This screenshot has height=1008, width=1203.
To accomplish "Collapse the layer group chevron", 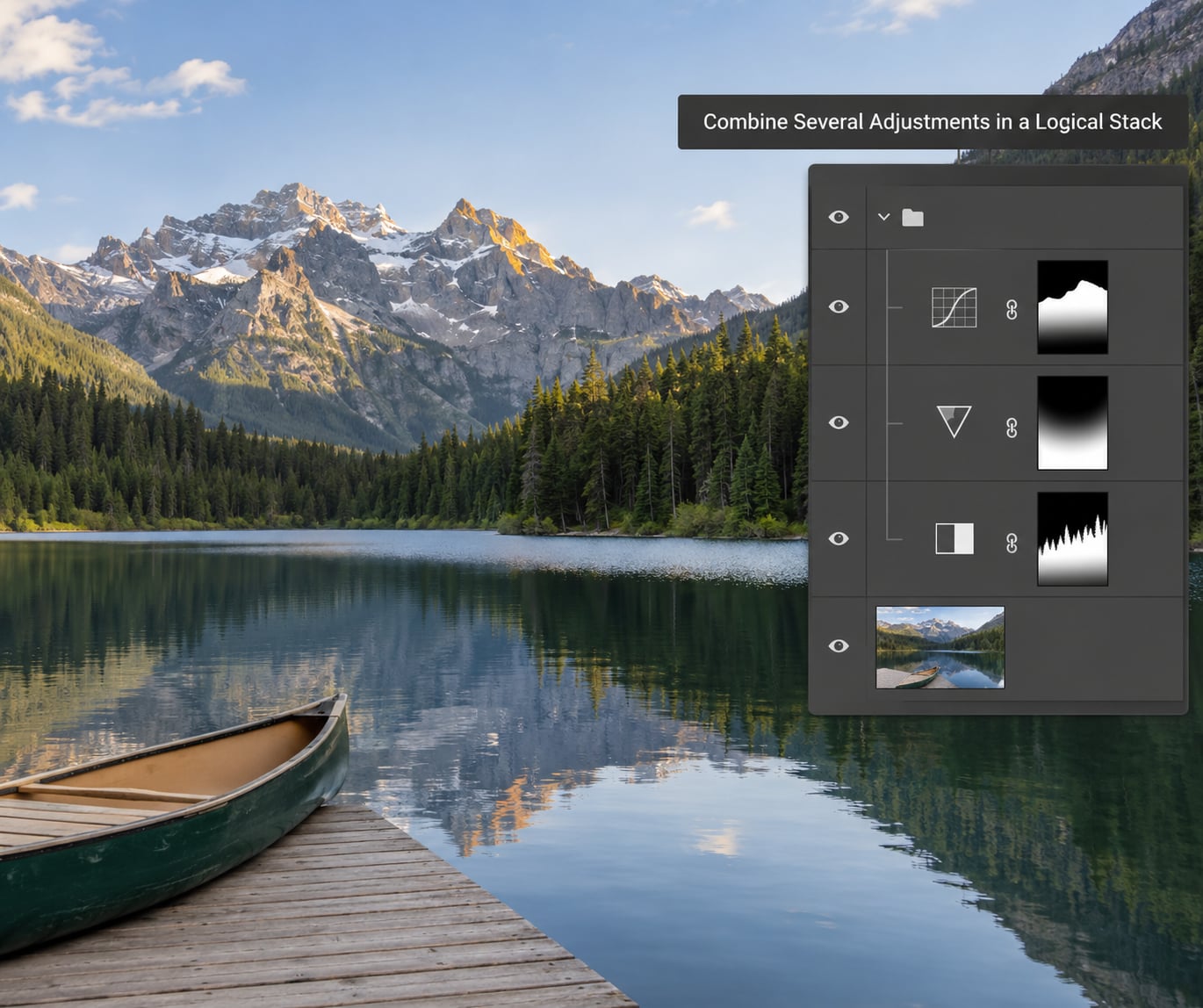I will point(884,217).
